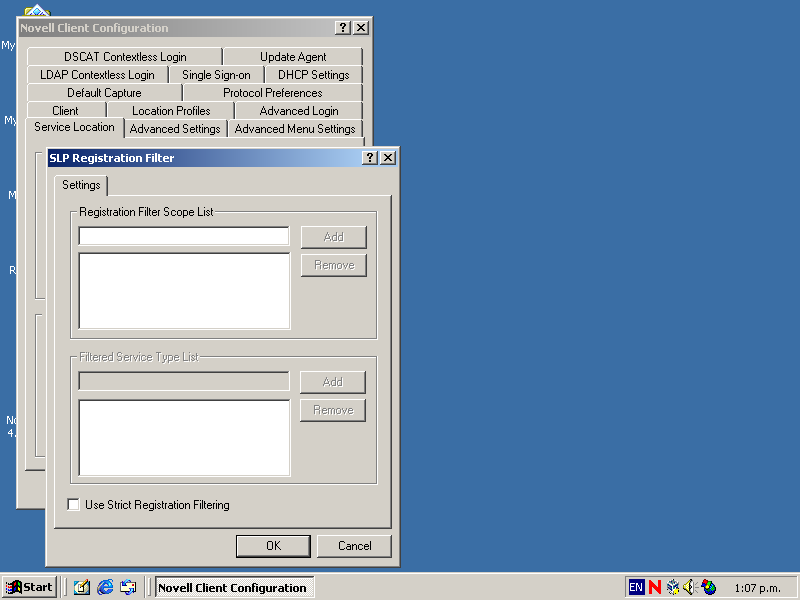Select Novell Client Configuration taskbar button
The width and height of the screenshot is (800, 600).
coord(234,587)
